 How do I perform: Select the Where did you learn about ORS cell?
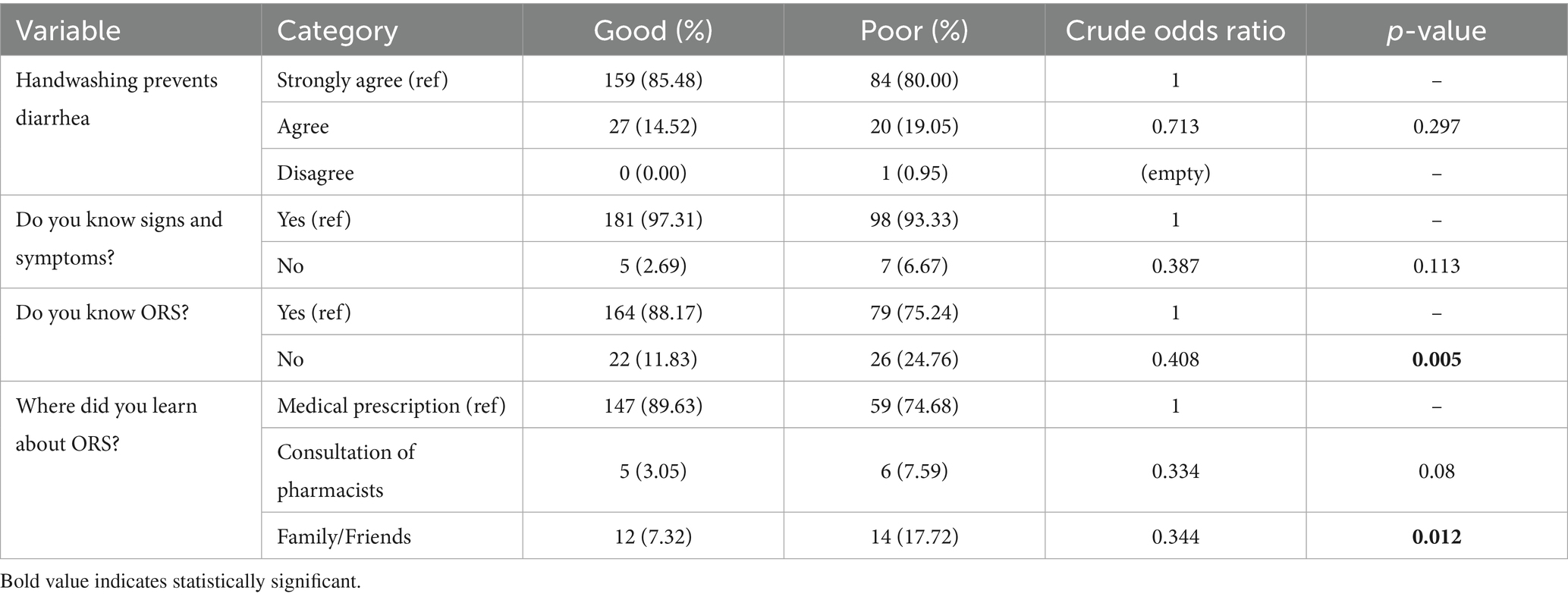(x=106, y=424)
